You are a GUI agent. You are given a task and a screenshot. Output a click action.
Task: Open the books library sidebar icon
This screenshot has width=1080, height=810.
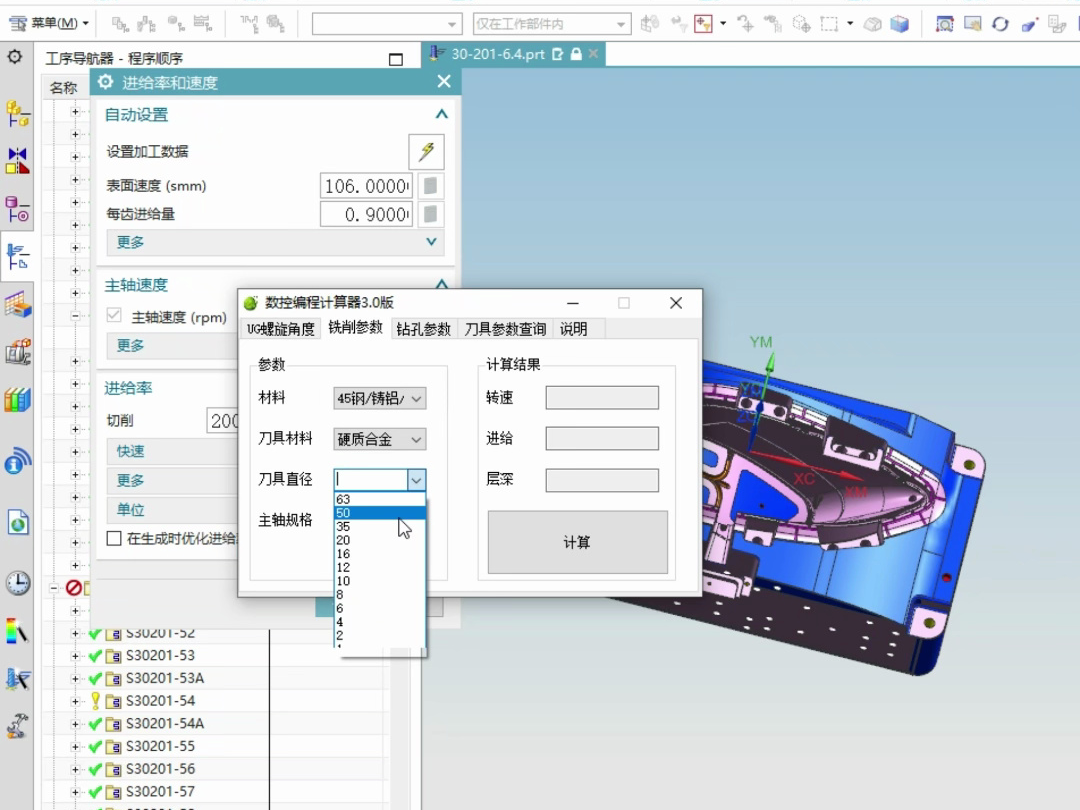tap(17, 399)
